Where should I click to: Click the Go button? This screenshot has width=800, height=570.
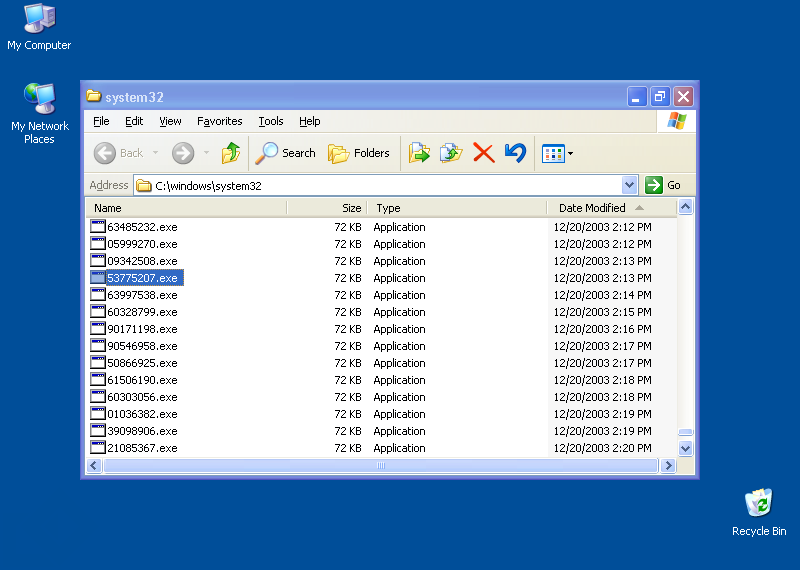coord(663,185)
